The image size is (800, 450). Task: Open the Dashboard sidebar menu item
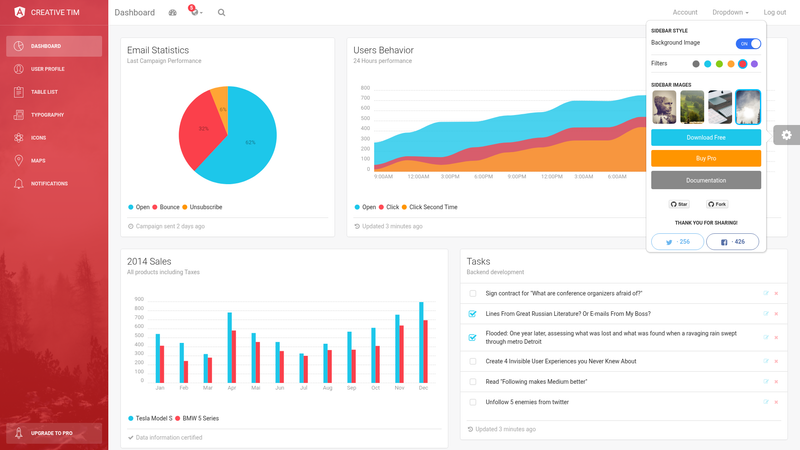(x=54, y=46)
